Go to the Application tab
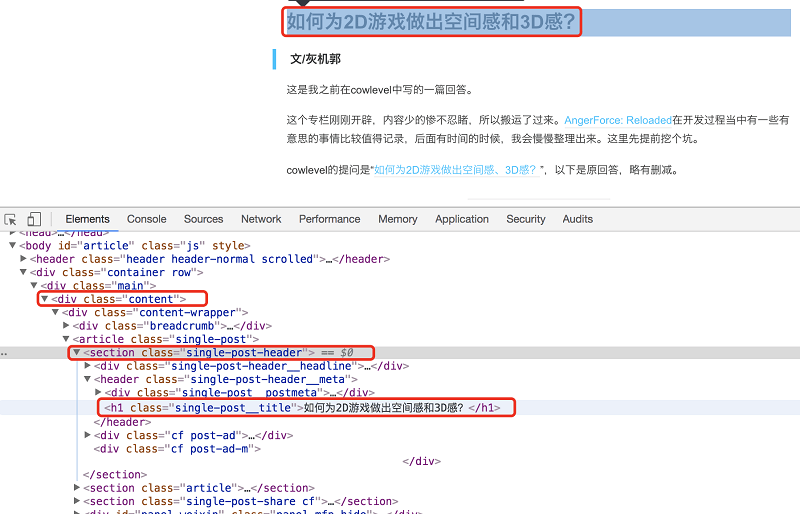This screenshot has height=514, width=800. click(x=462, y=219)
